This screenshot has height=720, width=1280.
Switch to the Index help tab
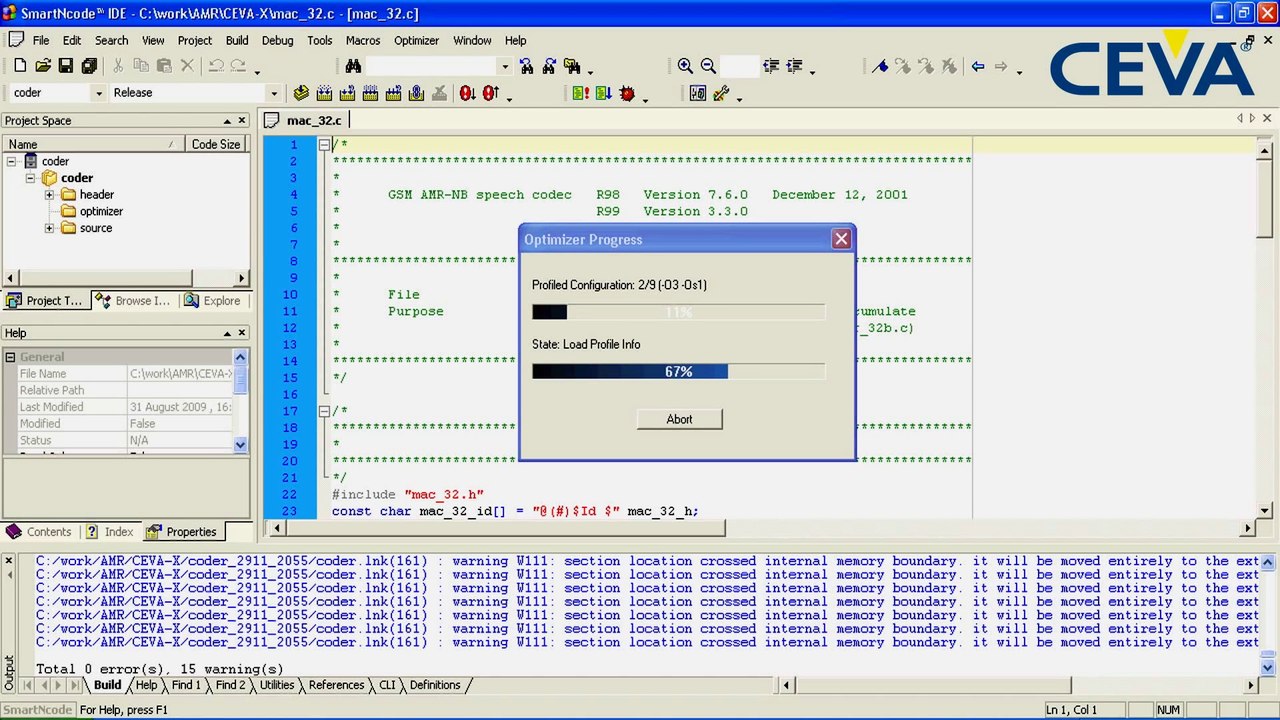pyautogui.click(x=110, y=532)
